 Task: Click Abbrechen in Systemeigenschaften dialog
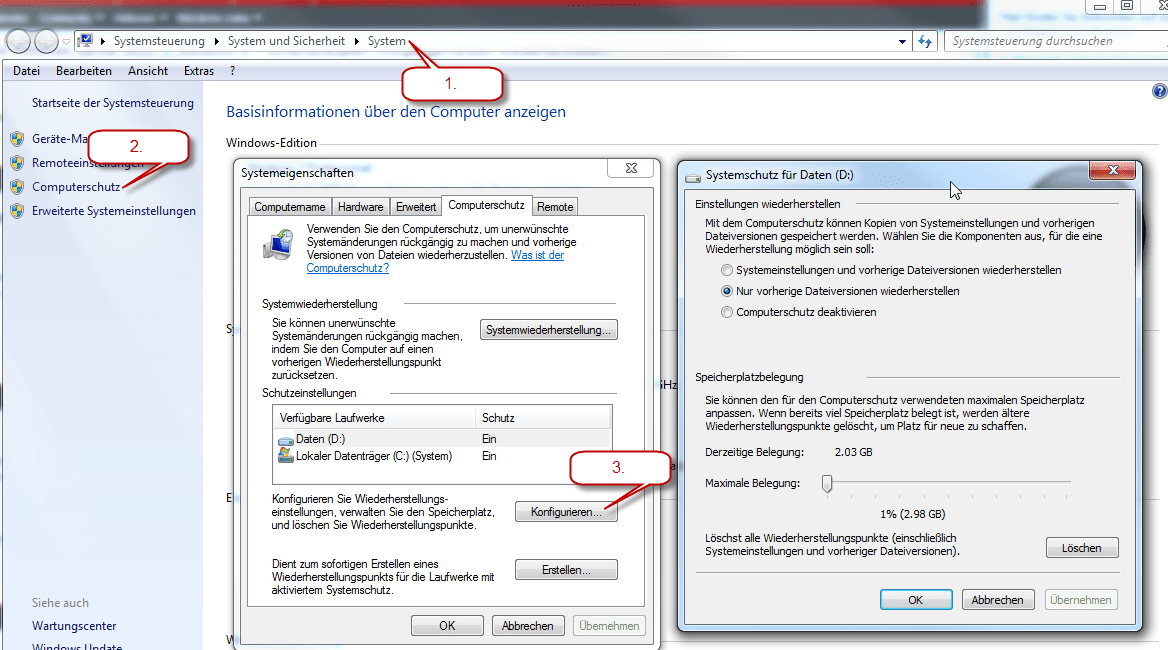(527, 625)
